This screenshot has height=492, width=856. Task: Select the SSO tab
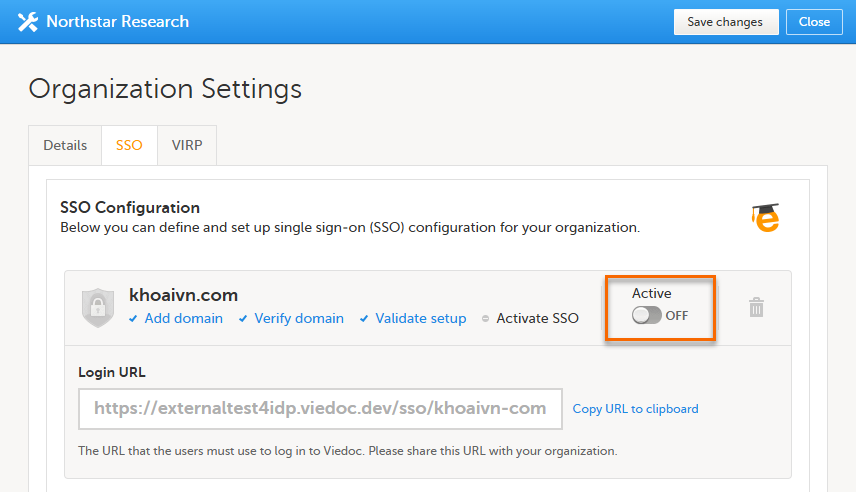coord(129,145)
